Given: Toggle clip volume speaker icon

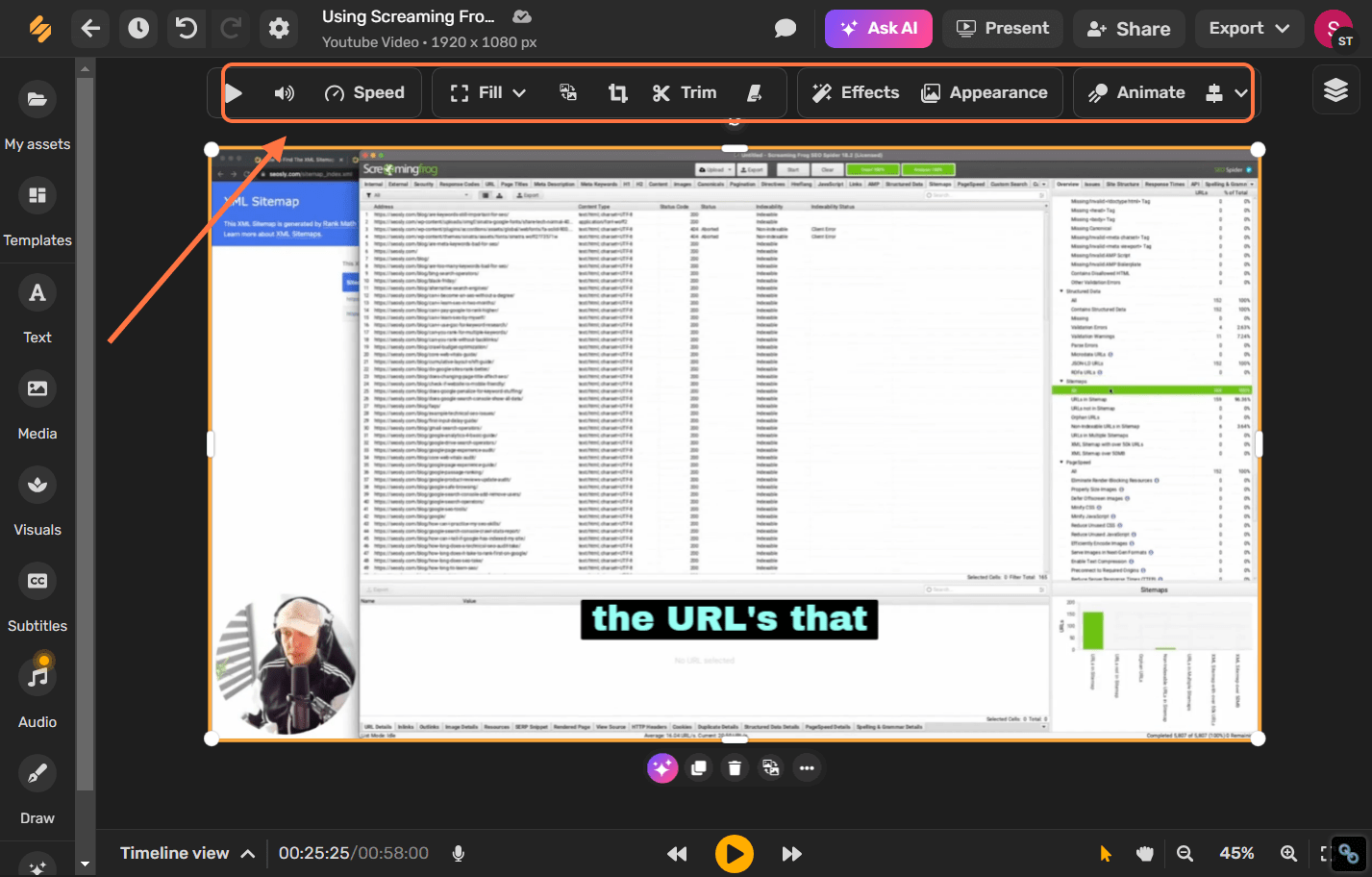Looking at the screenshot, I should click(284, 93).
